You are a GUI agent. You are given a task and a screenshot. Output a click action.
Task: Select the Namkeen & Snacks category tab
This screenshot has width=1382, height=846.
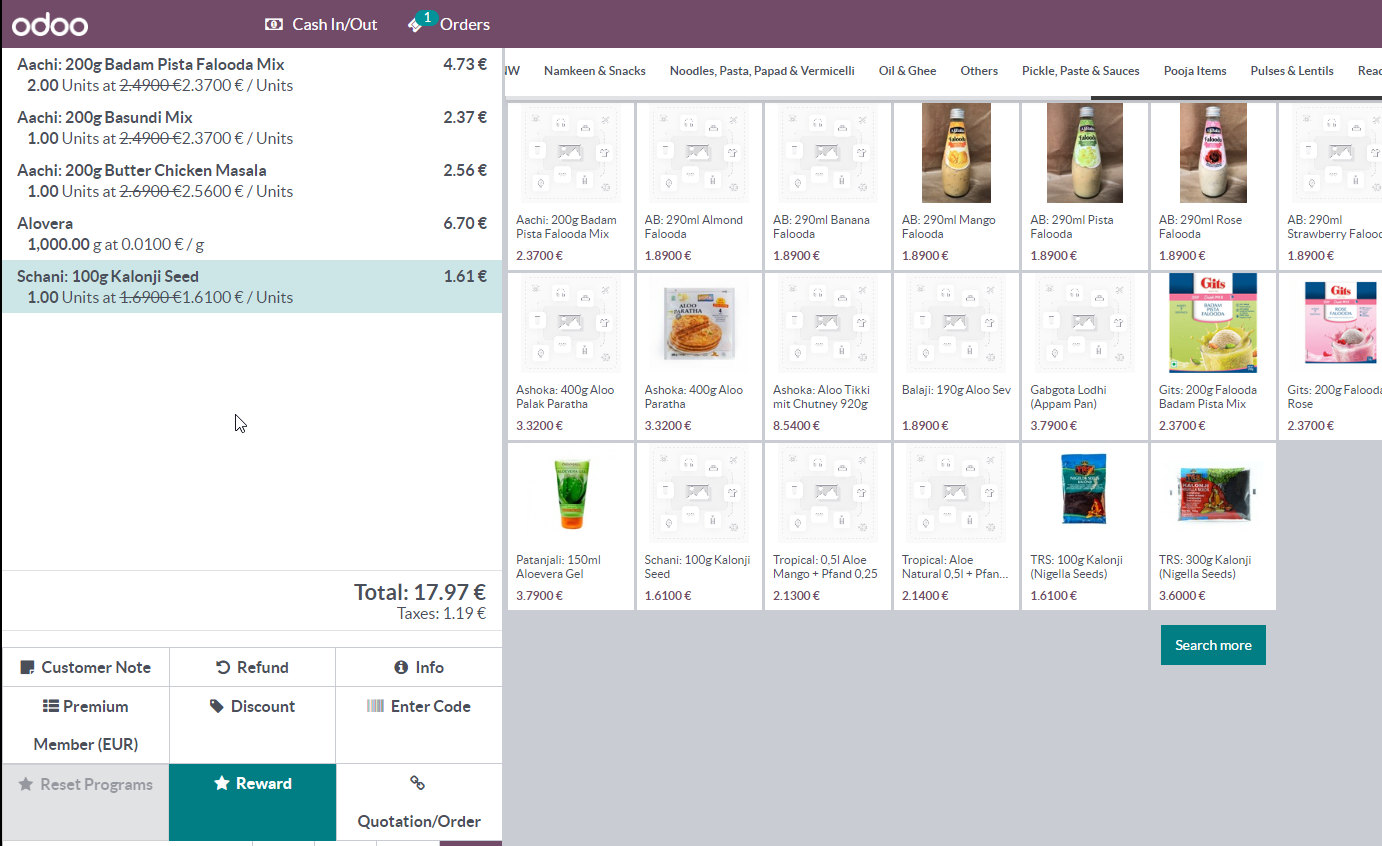[x=595, y=71]
